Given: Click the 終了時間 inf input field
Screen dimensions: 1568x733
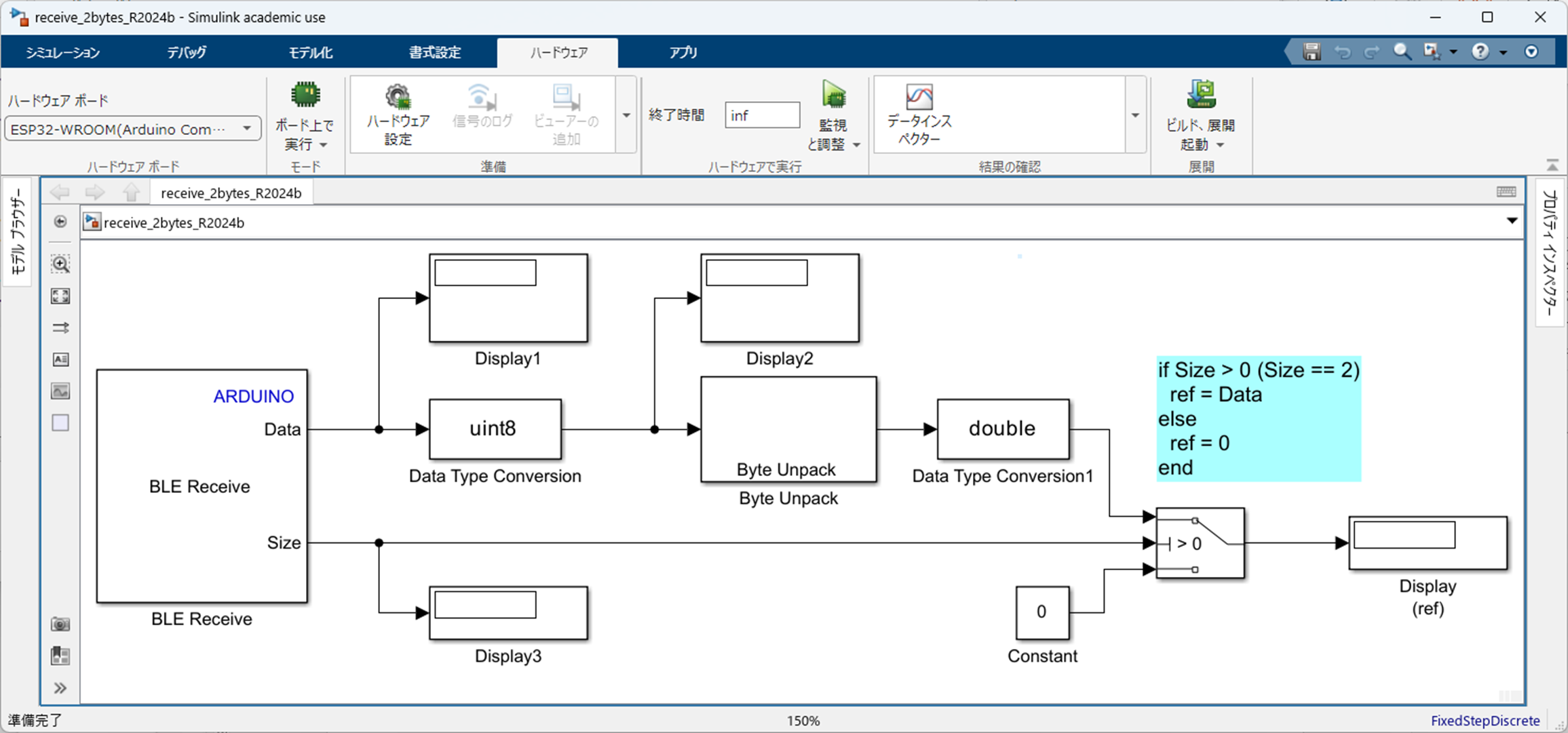Looking at the screenshot, I should click(761, 115).
